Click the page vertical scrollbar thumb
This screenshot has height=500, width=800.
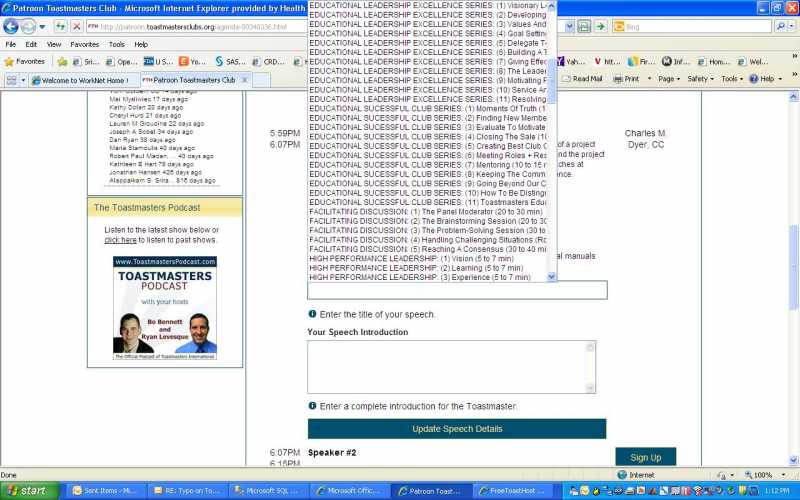click(x=793, y=267)
